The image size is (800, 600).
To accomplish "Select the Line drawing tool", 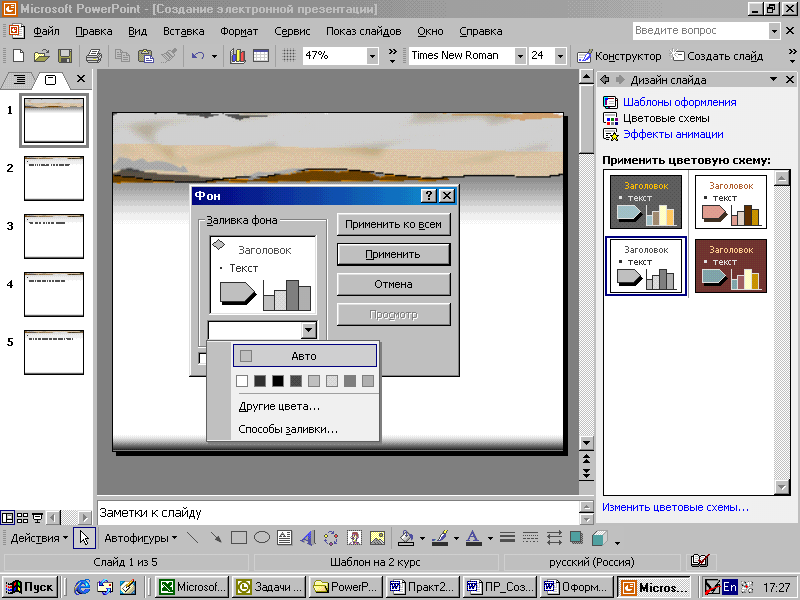I will (193, 538).
